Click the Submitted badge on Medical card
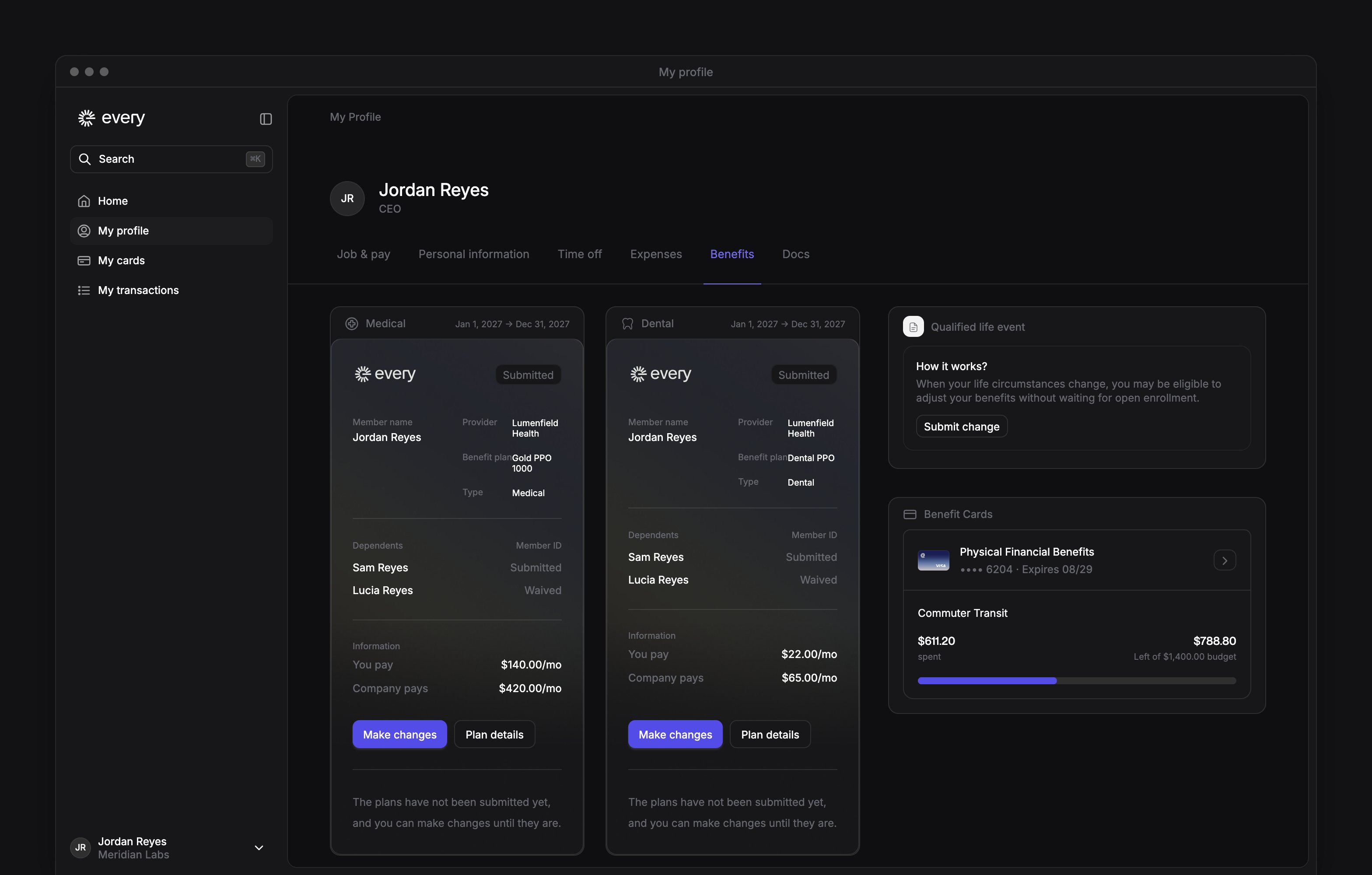 click(x=528, y=375)
